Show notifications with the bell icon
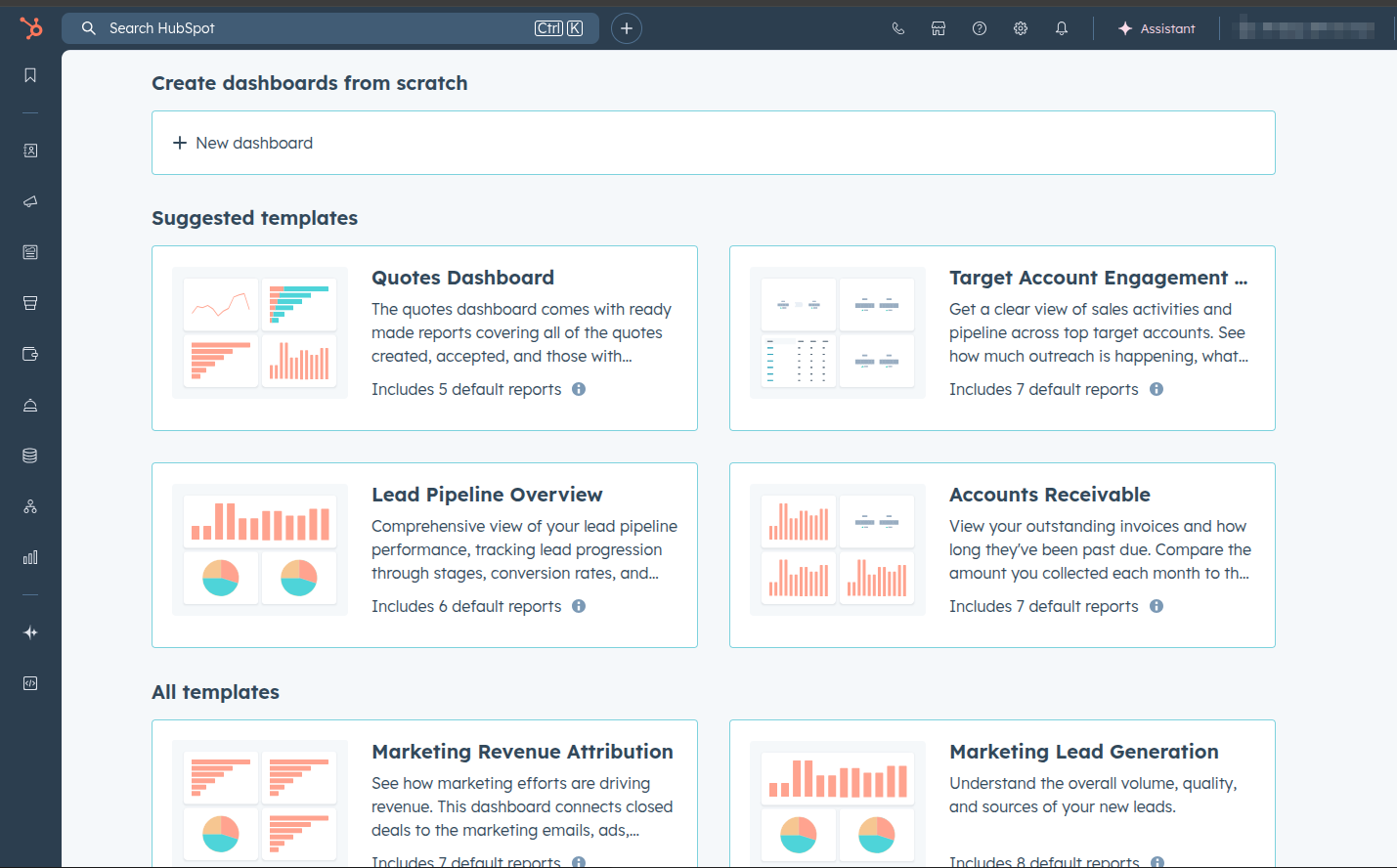This screenshot has width=1397, height=868. tap(1062, 28)
